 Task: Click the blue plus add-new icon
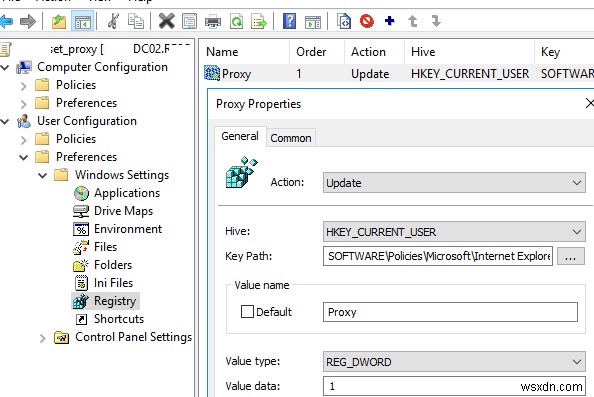tap(390, 20)
